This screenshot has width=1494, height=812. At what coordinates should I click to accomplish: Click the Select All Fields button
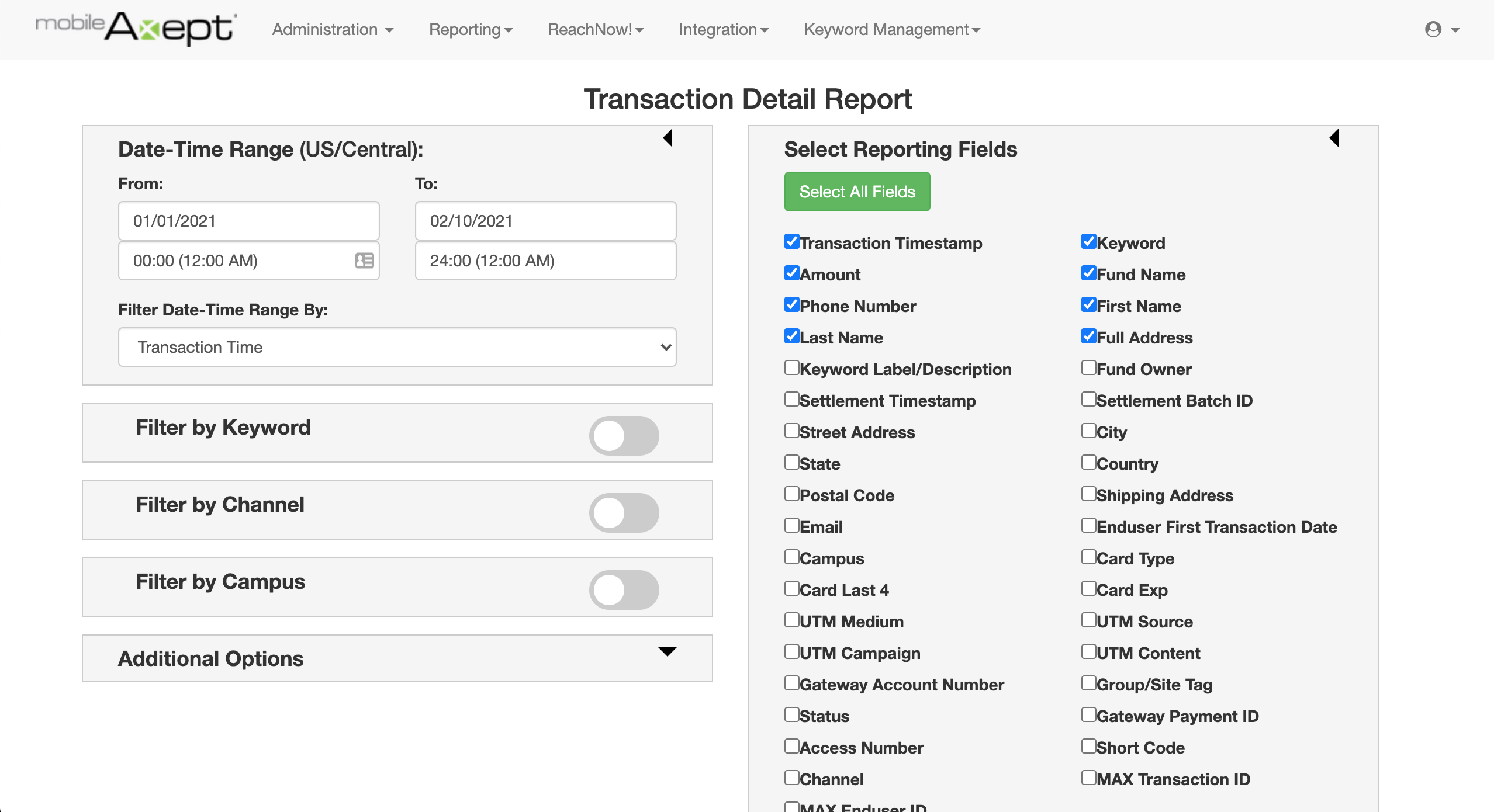tap(857, 192)
